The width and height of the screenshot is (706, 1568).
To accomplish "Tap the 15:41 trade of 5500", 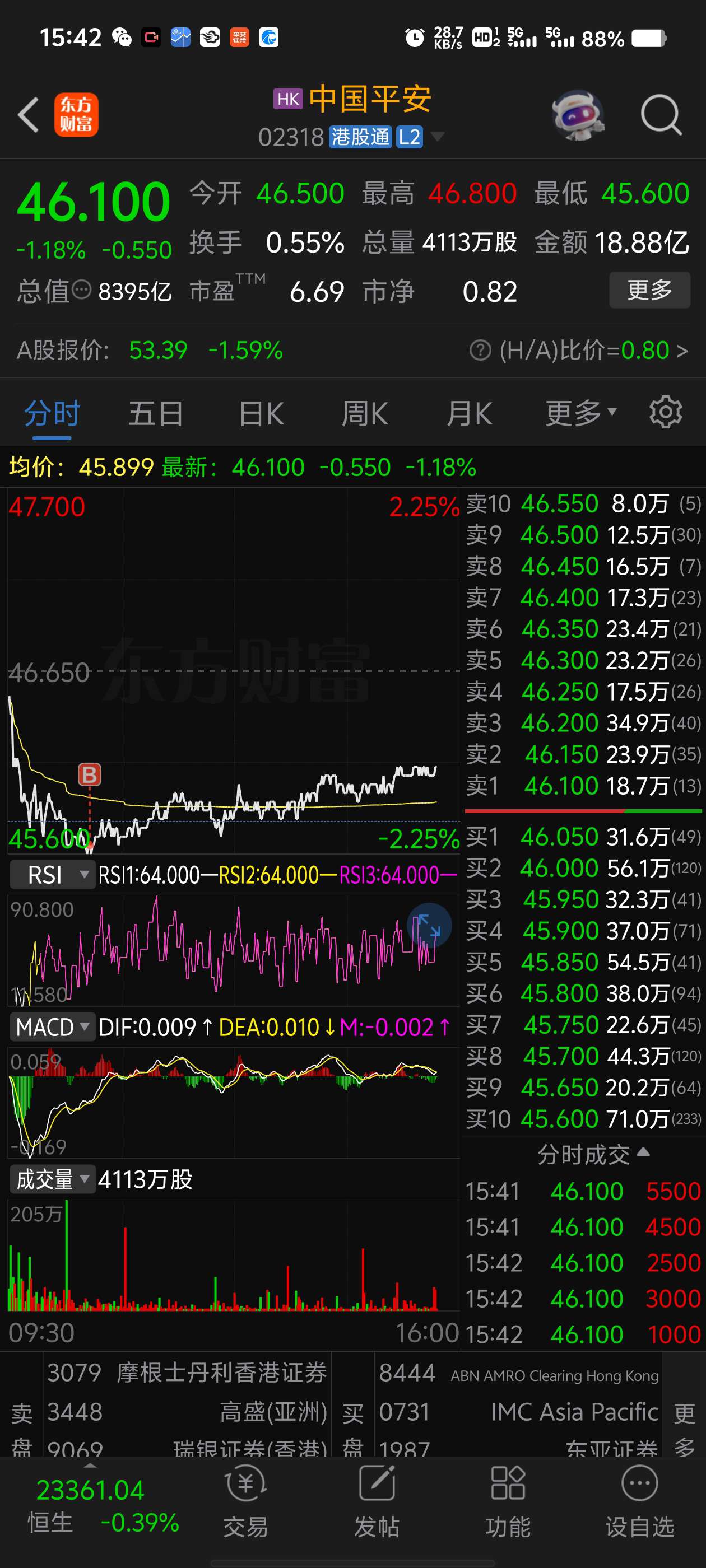I will (x=583, y=1191).
